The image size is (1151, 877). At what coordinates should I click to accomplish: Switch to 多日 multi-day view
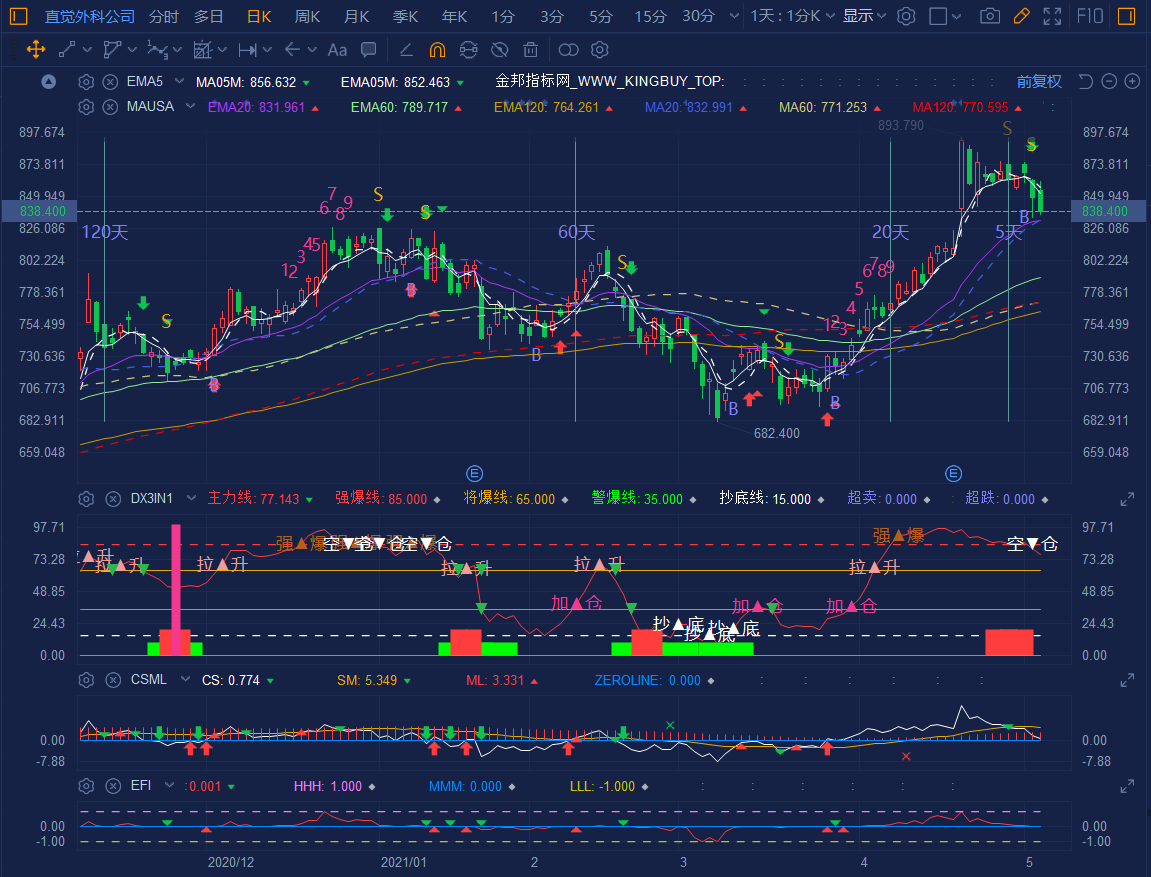click(x=208, y=16)
